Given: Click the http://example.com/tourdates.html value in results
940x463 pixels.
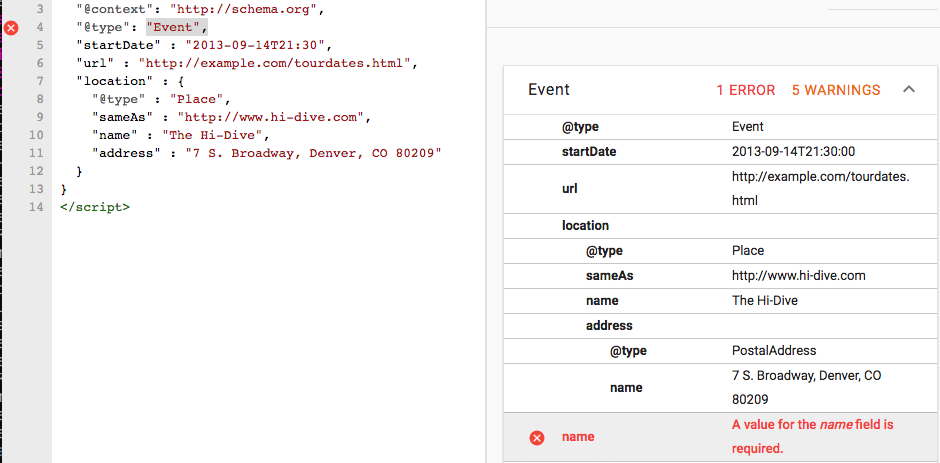Looking at the screenshot, I should [x=821, y=189].
